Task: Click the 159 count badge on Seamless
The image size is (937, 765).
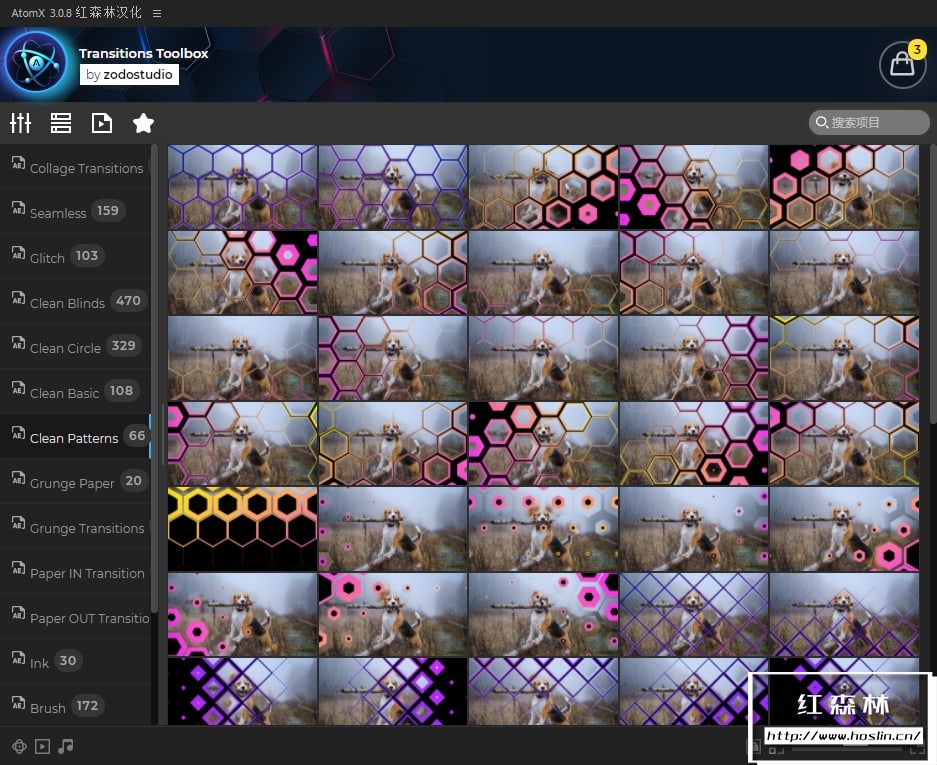Action: click(108, 210)
